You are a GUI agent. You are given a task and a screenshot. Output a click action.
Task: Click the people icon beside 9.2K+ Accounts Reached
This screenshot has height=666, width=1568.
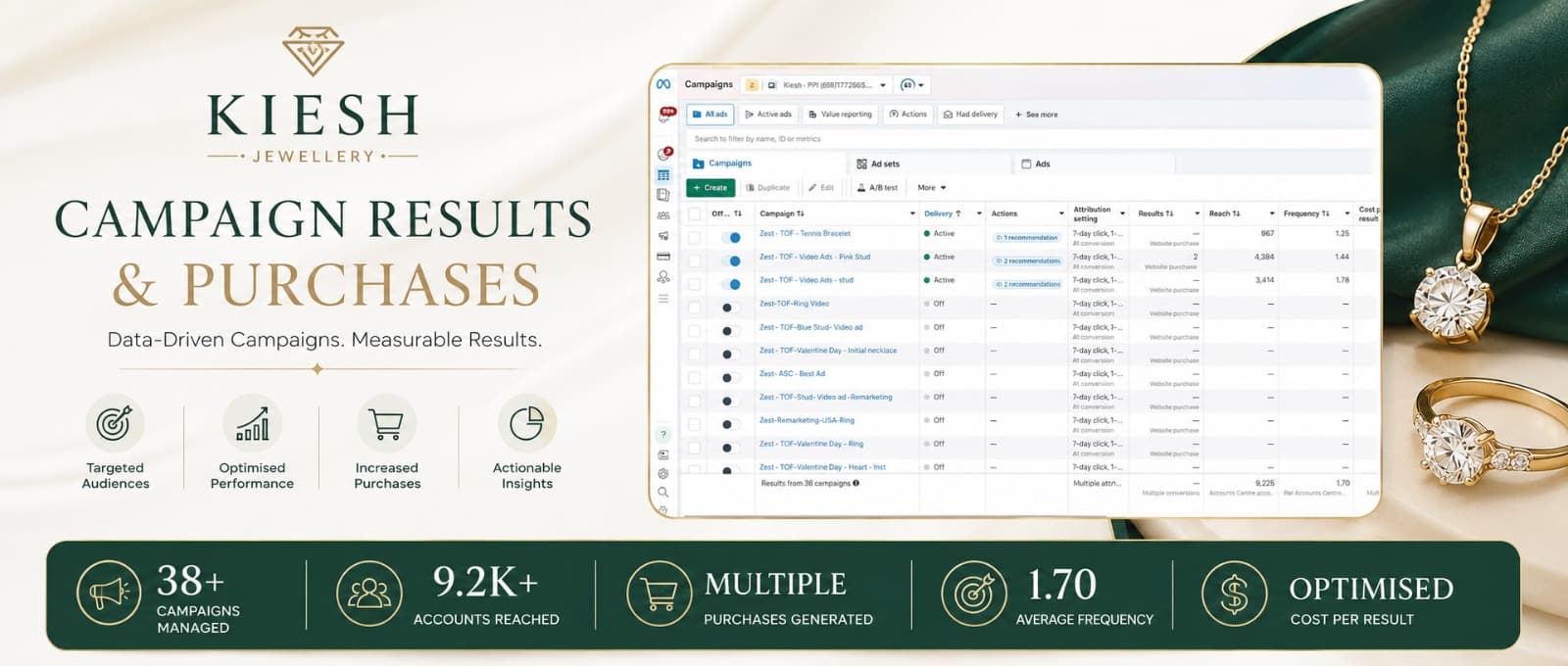(368, 594)
